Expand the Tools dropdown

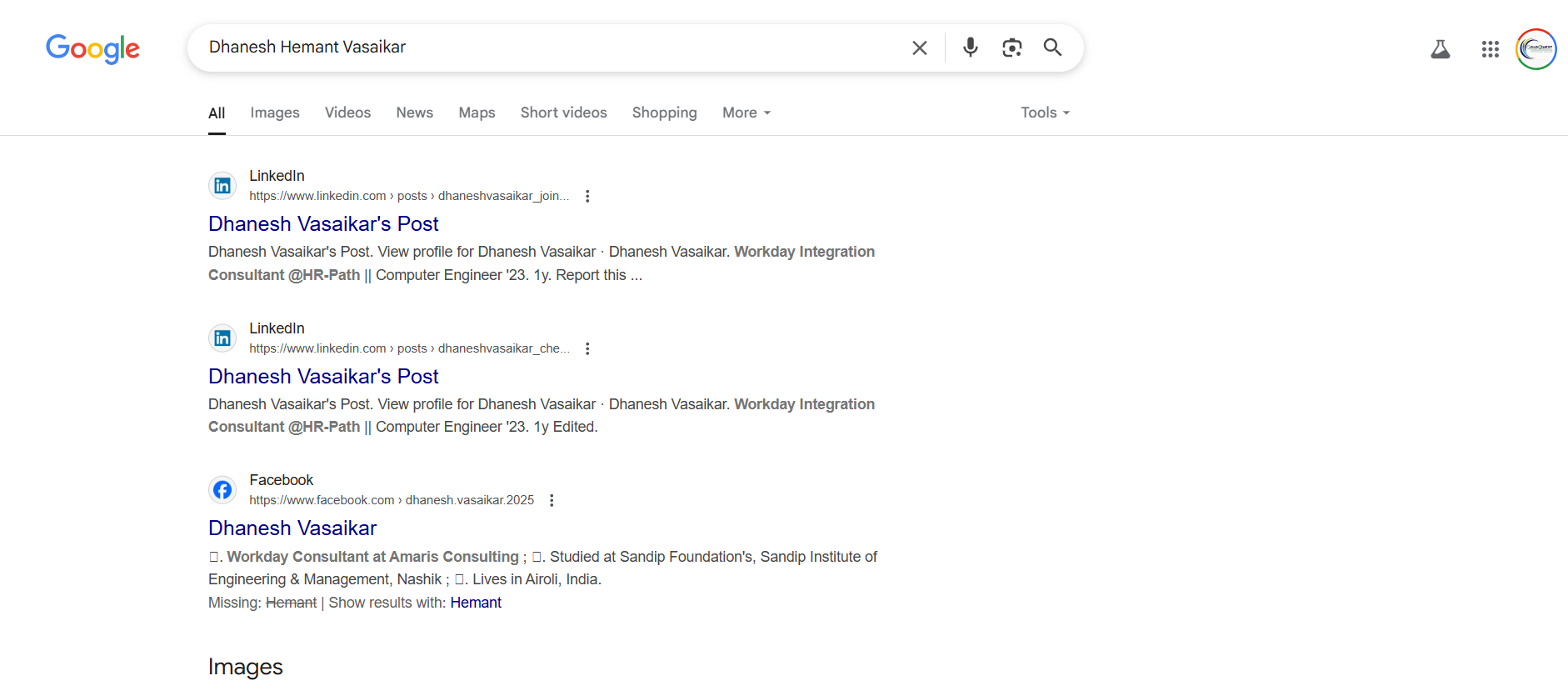click(x=1045, y=113)
